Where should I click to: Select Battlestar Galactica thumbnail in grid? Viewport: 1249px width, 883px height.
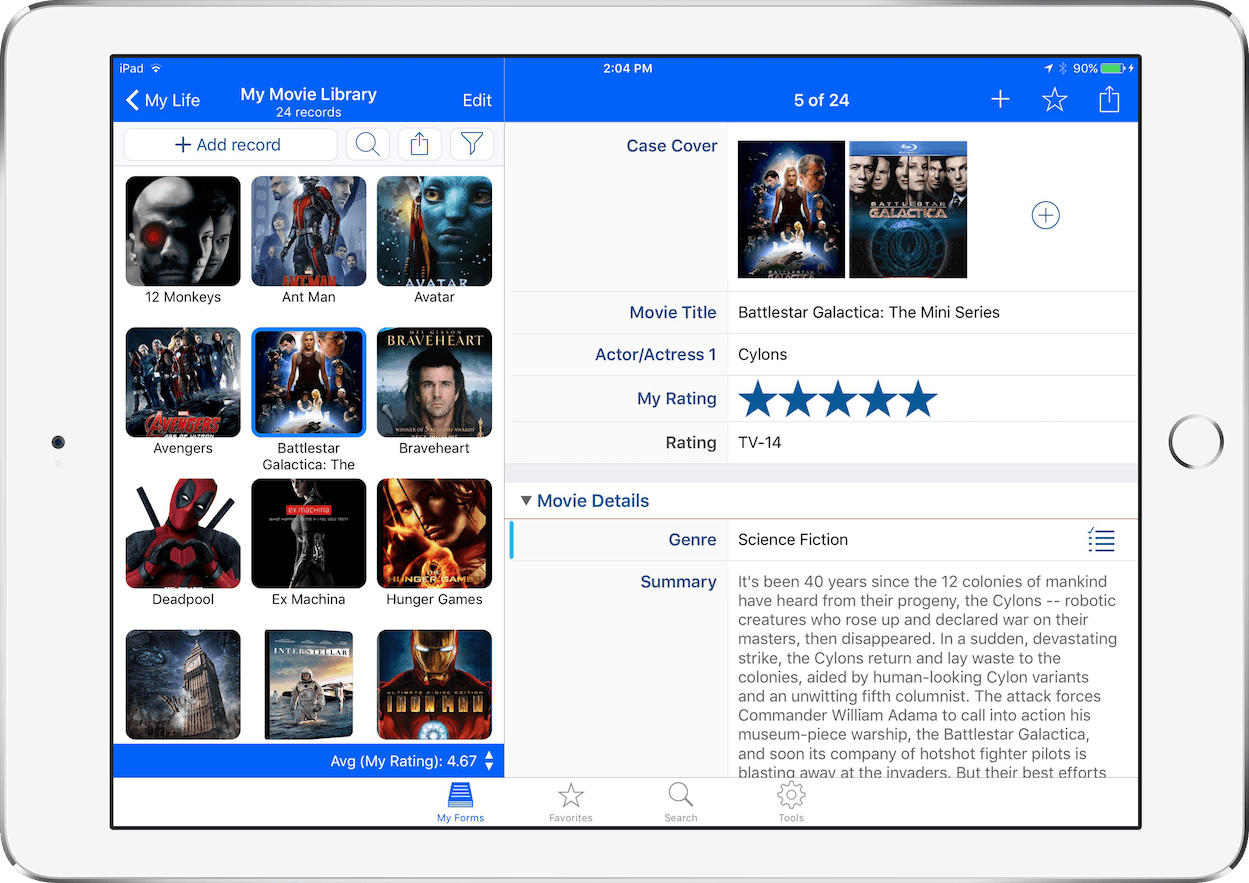point(309,382)
